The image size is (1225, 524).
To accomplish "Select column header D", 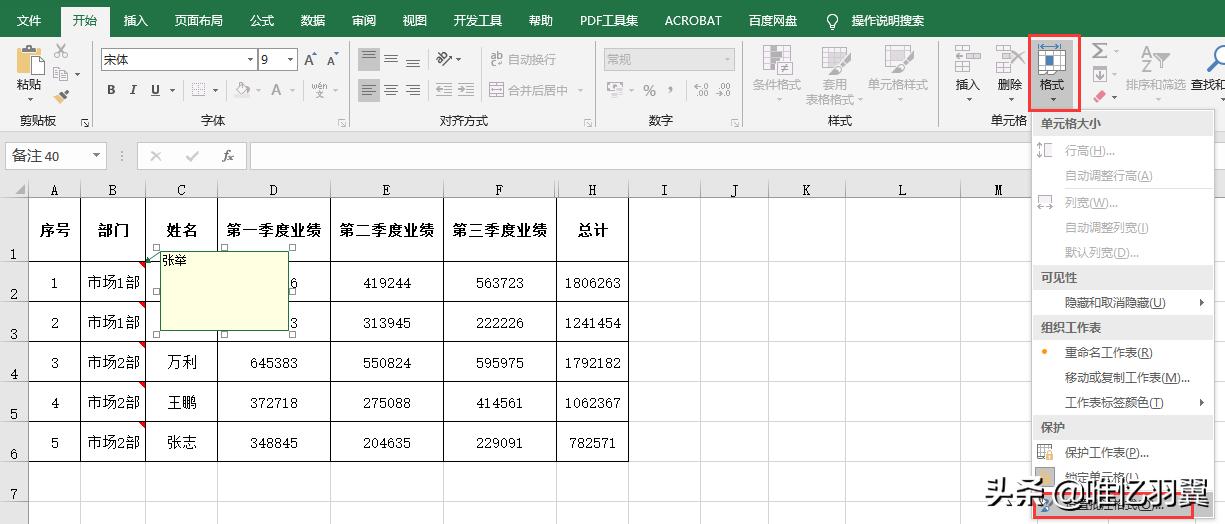I will (x=273, y=190).
